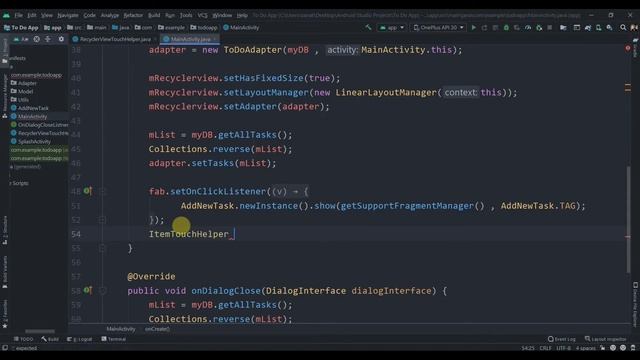The image size is (640, 360).
Task: Open the Build tool window
Action: [x=50, y=339]
